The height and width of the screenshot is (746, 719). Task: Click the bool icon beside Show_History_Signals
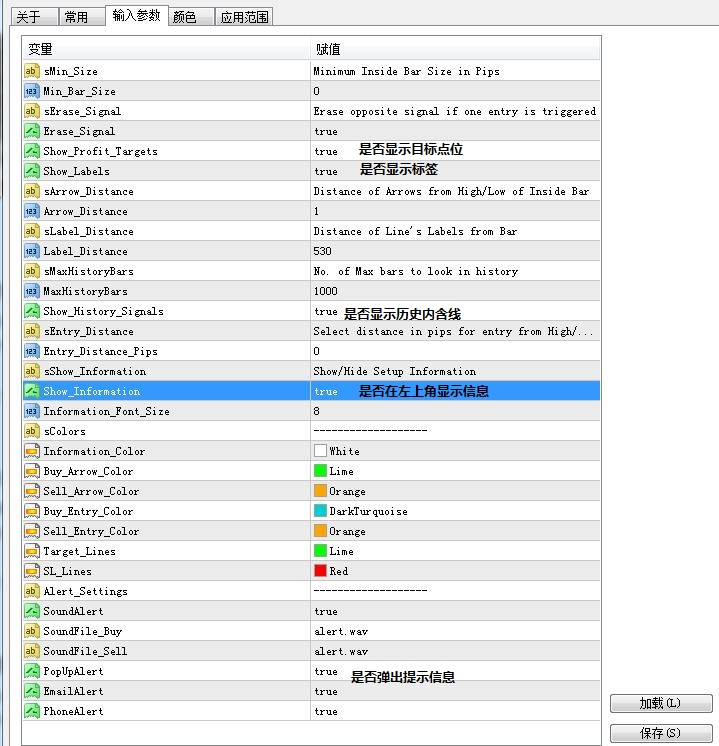pos(31,311)
